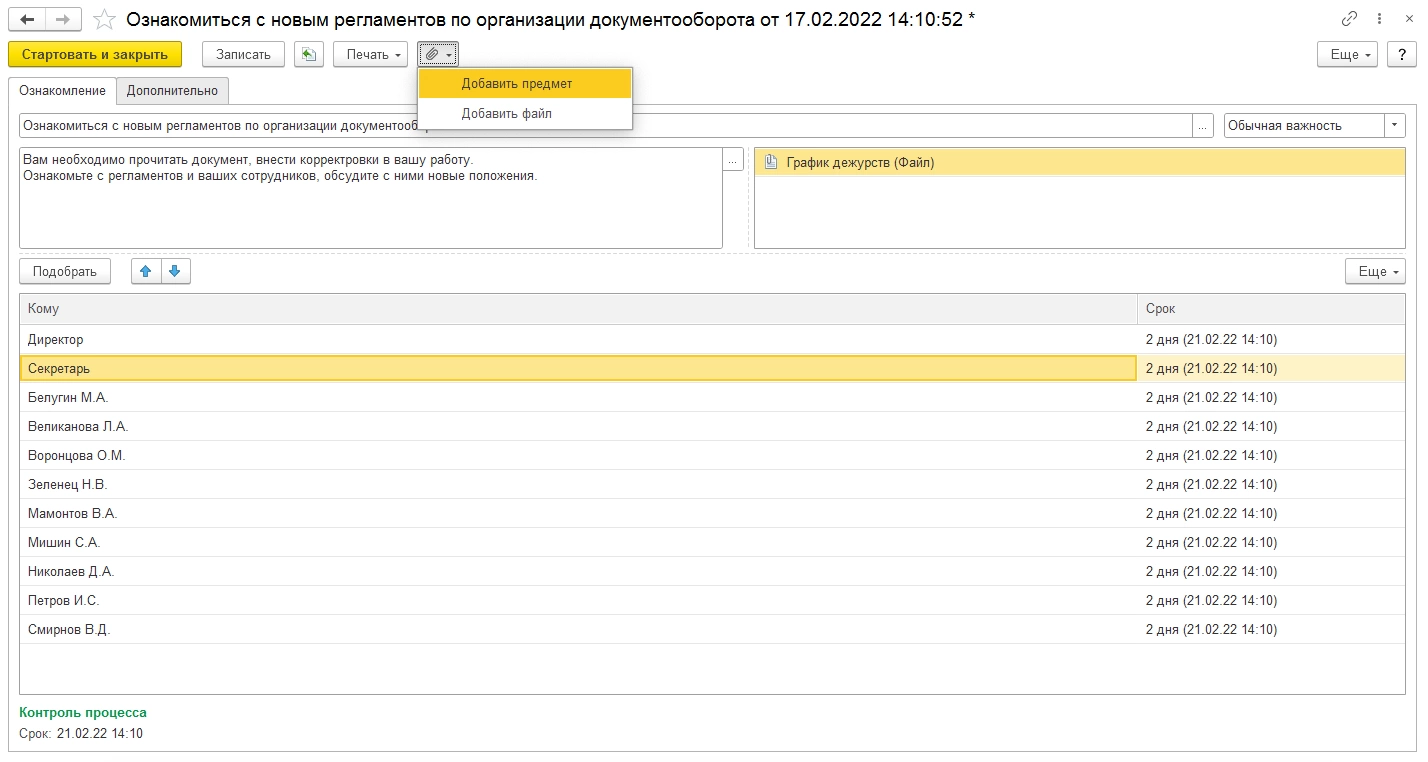Go forward with the right arrow button

[x=63, y=19]
